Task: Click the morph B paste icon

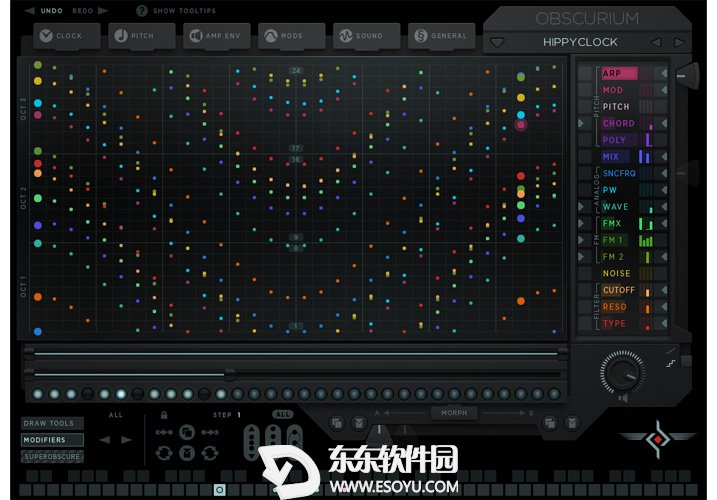Action: 572,423
